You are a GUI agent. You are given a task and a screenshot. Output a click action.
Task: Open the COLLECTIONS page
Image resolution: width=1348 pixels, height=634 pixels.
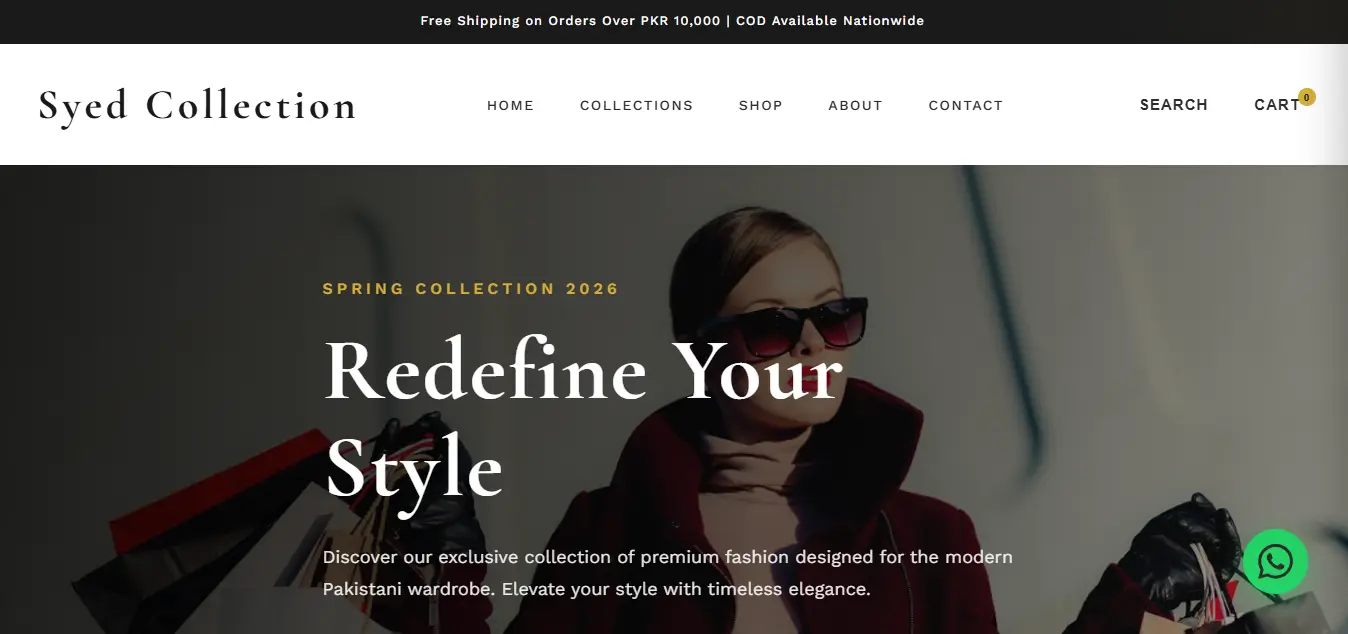[636, 105]
